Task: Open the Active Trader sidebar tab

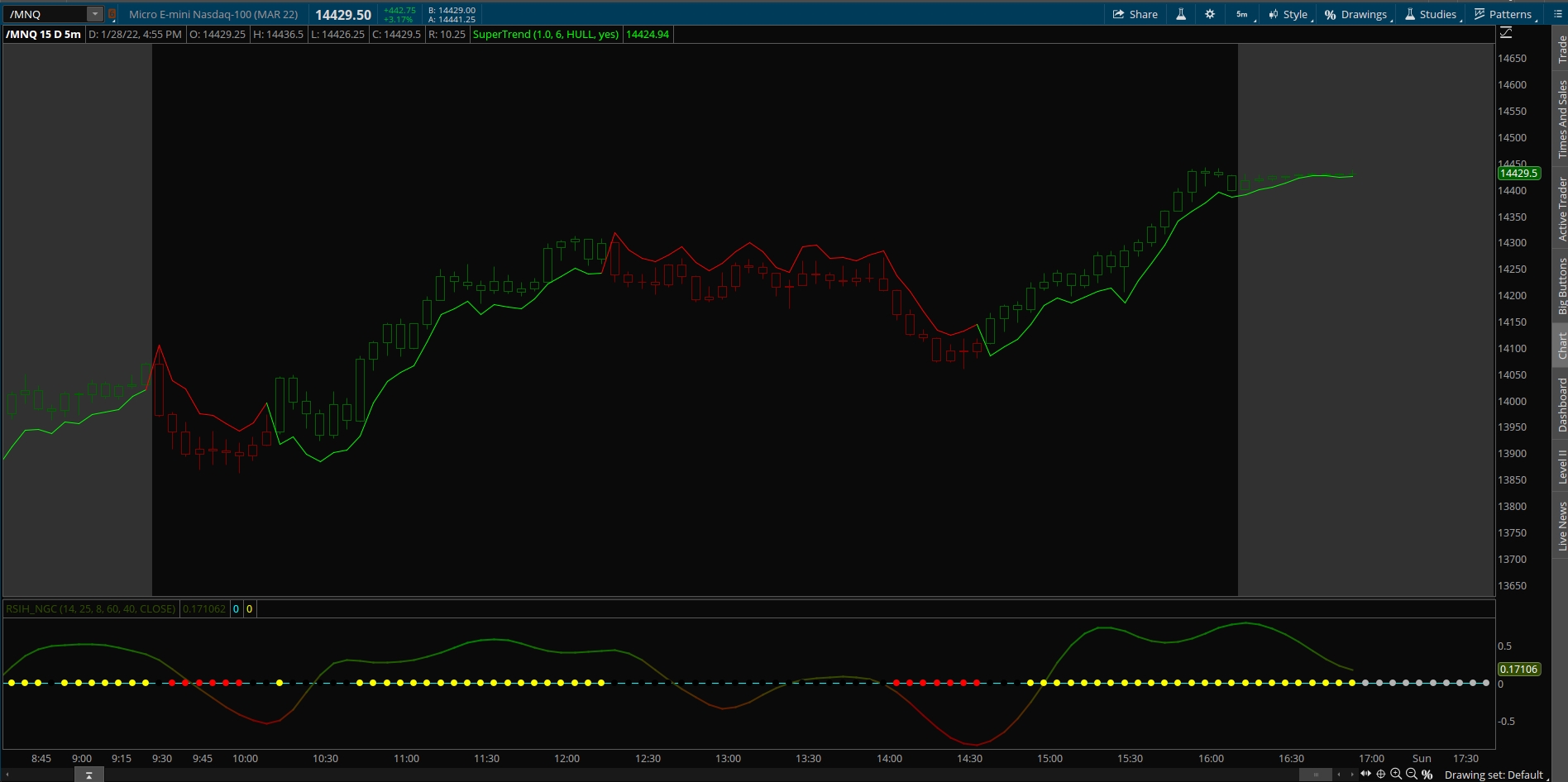Action: [x=1561, y=208]
